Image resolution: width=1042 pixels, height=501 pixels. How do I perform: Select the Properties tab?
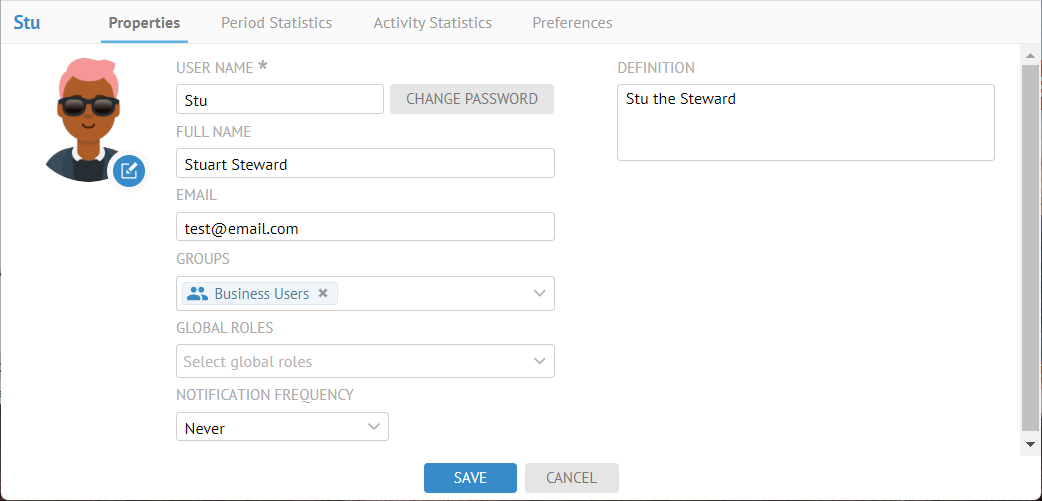click(x=144, y=22)
